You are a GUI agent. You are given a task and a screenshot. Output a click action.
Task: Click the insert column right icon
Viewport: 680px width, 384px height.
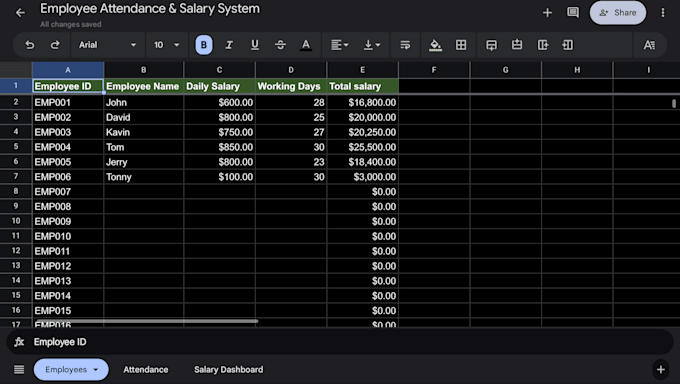543,45
